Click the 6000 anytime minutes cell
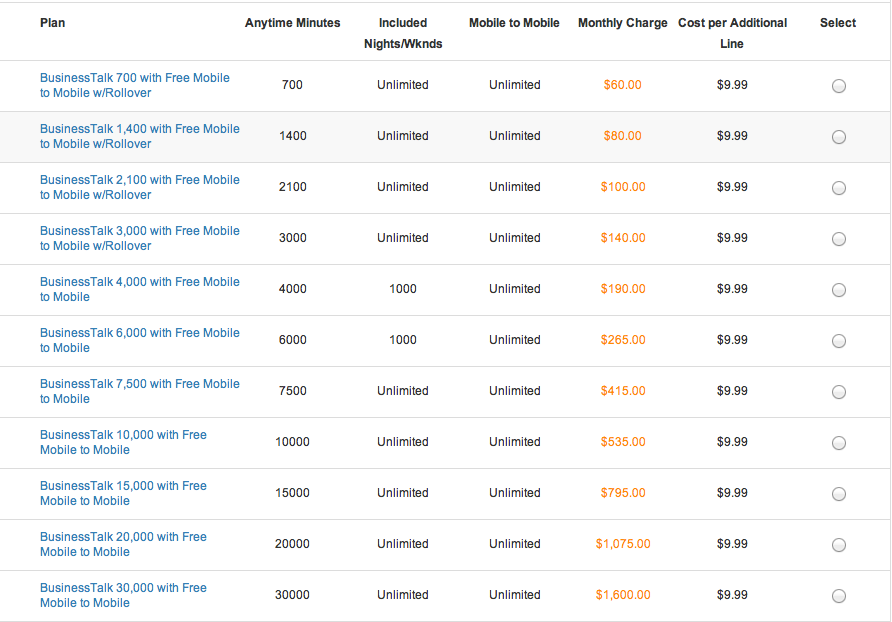Screen dimensions: 892x622 (x=292, y=340)
